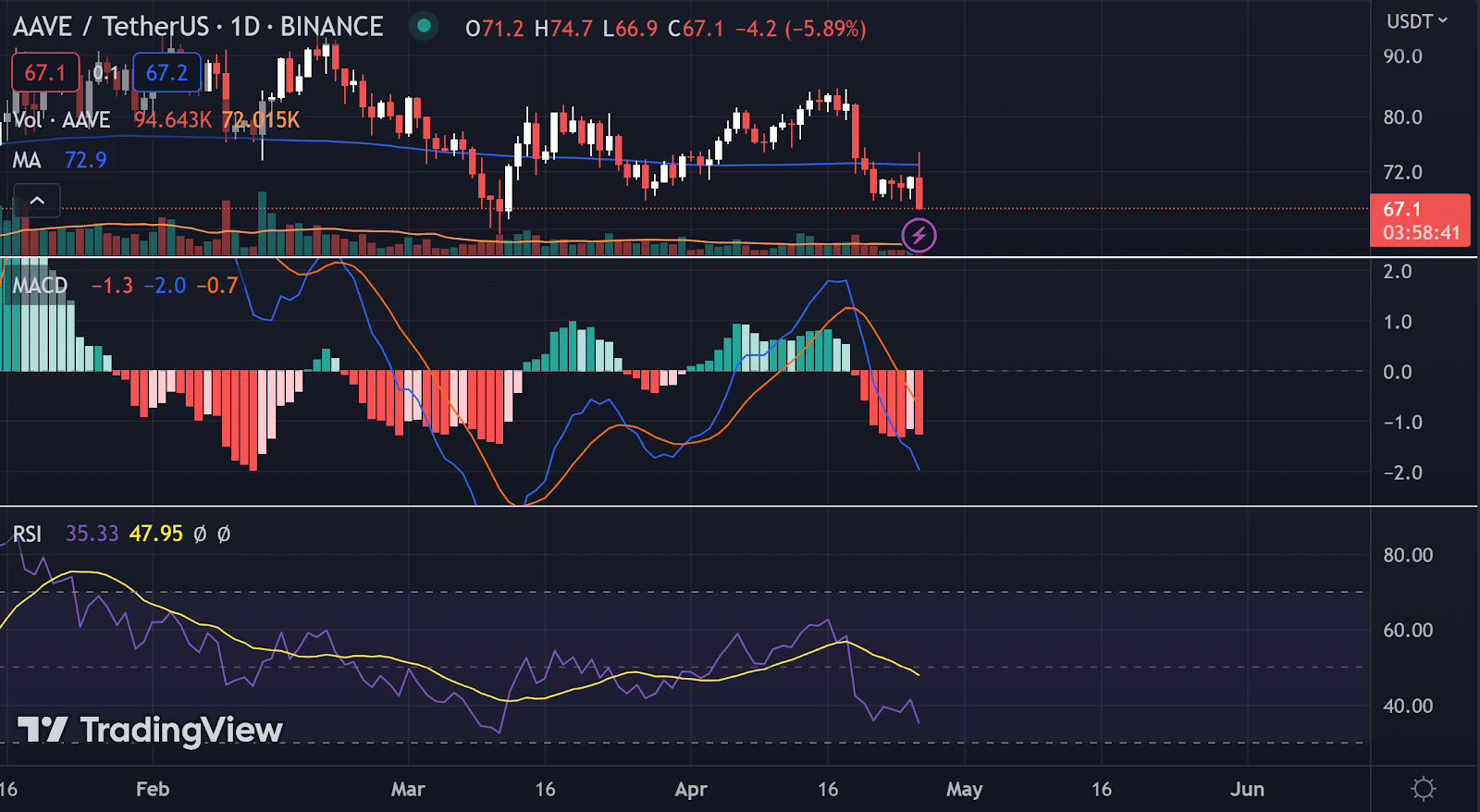Click the Feb label on time axis
The width and height of the screenshot is (1480, 812).
coord(153,790)
